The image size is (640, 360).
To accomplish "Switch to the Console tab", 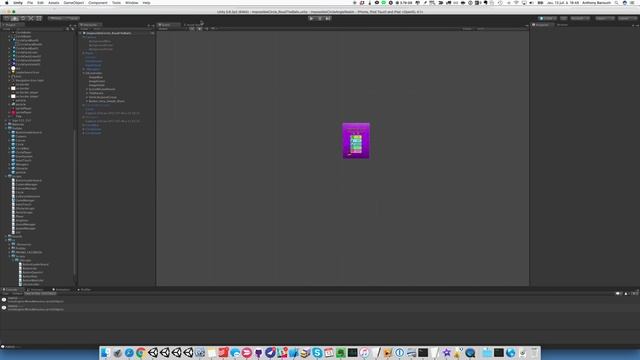I will (11, 289).
